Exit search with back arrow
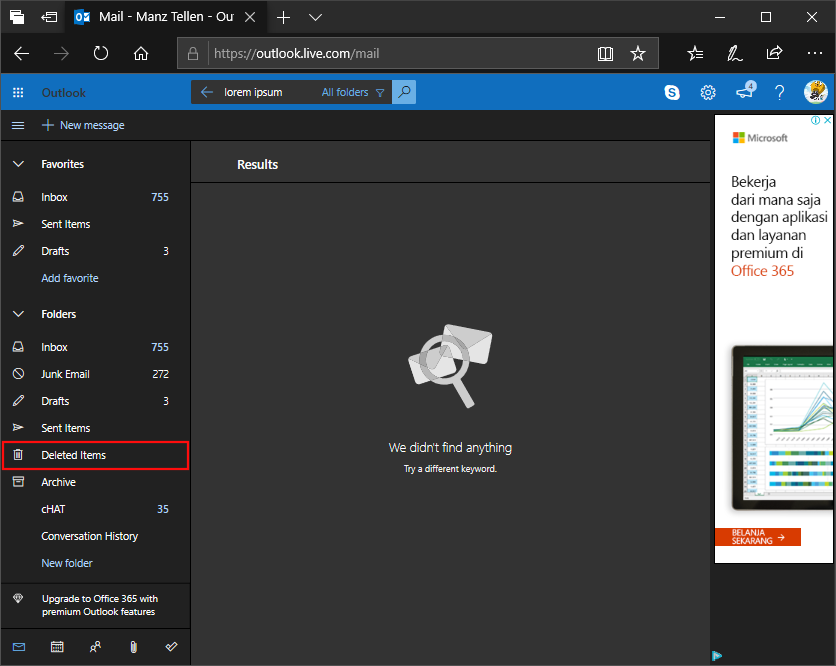836x666 pixels. [x=207, y=93]
